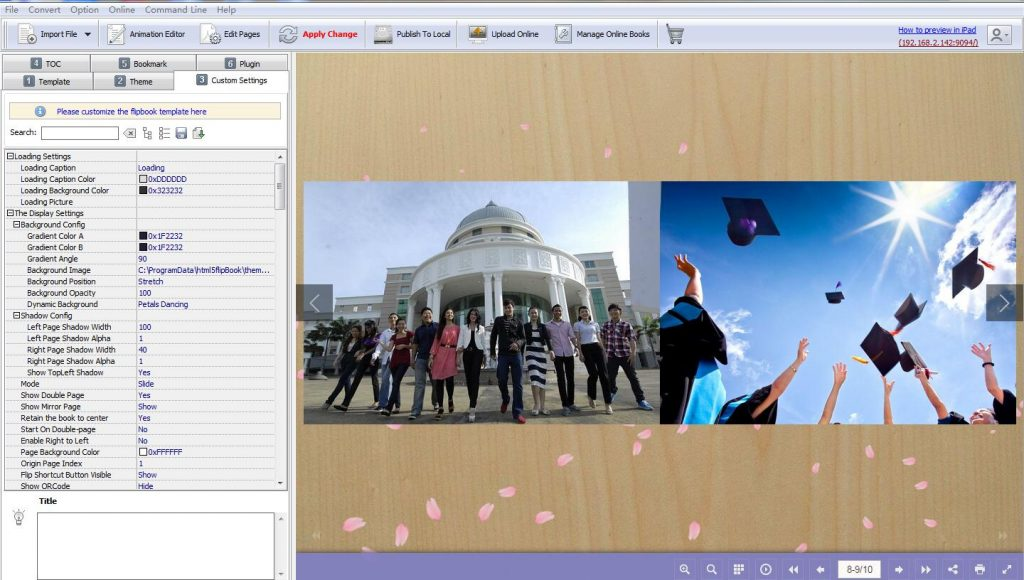Viewport: 1024px width, 580px height.
Task: Pick Loading Caption Color swatch 0xDDDDDD
Action: (142, 179)
